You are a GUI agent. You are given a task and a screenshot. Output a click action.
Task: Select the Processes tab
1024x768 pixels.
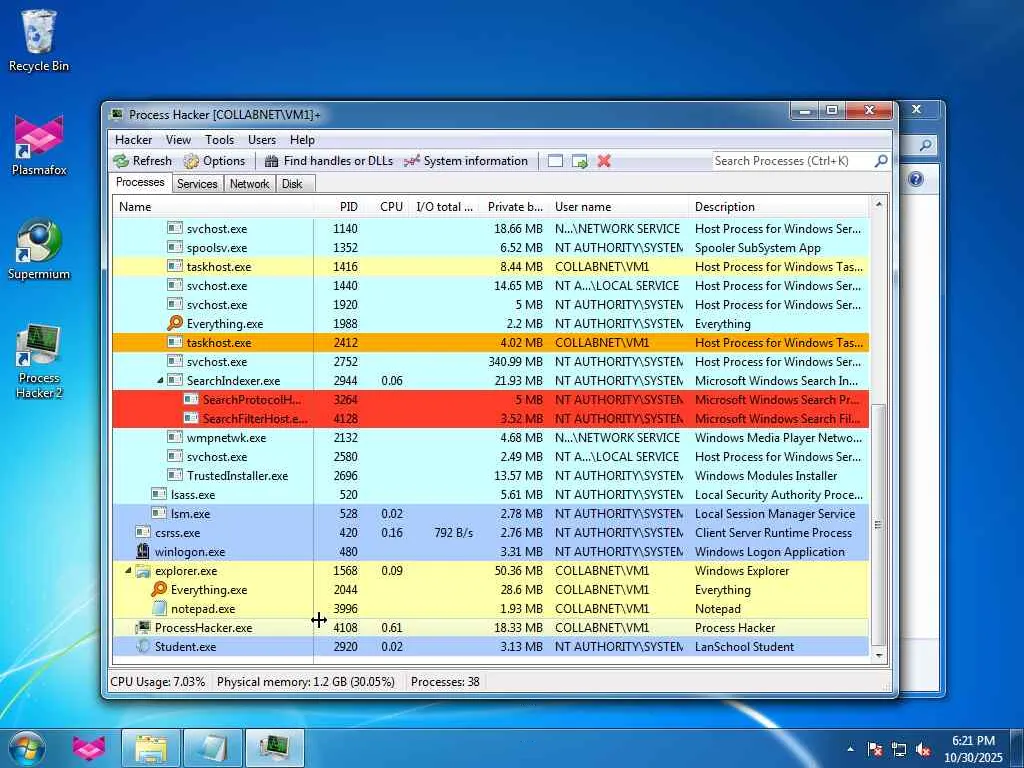(x=140, y=182)
